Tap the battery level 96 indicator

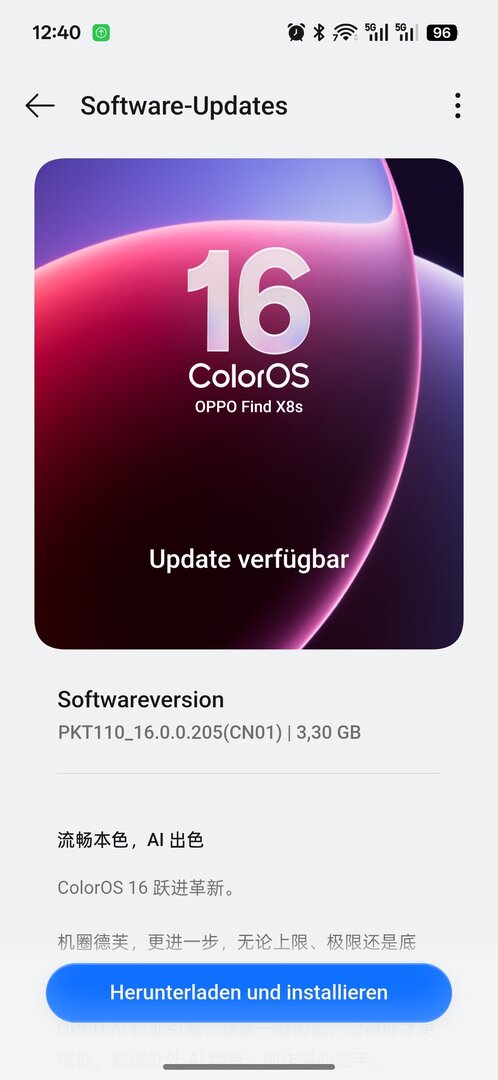pos(442,32)
